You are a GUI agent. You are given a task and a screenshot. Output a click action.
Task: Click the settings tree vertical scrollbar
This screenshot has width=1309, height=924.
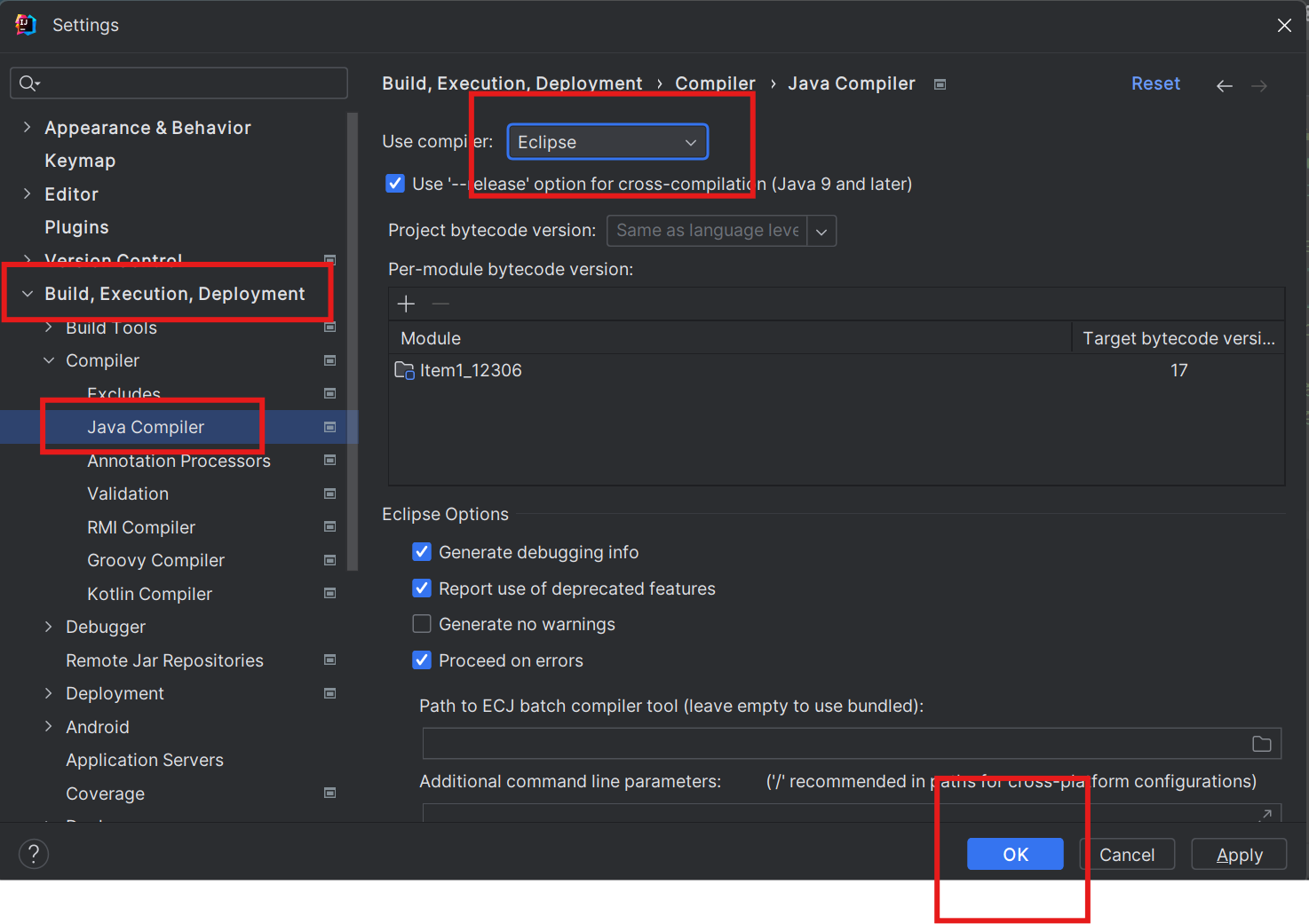(x=353, y=342)
